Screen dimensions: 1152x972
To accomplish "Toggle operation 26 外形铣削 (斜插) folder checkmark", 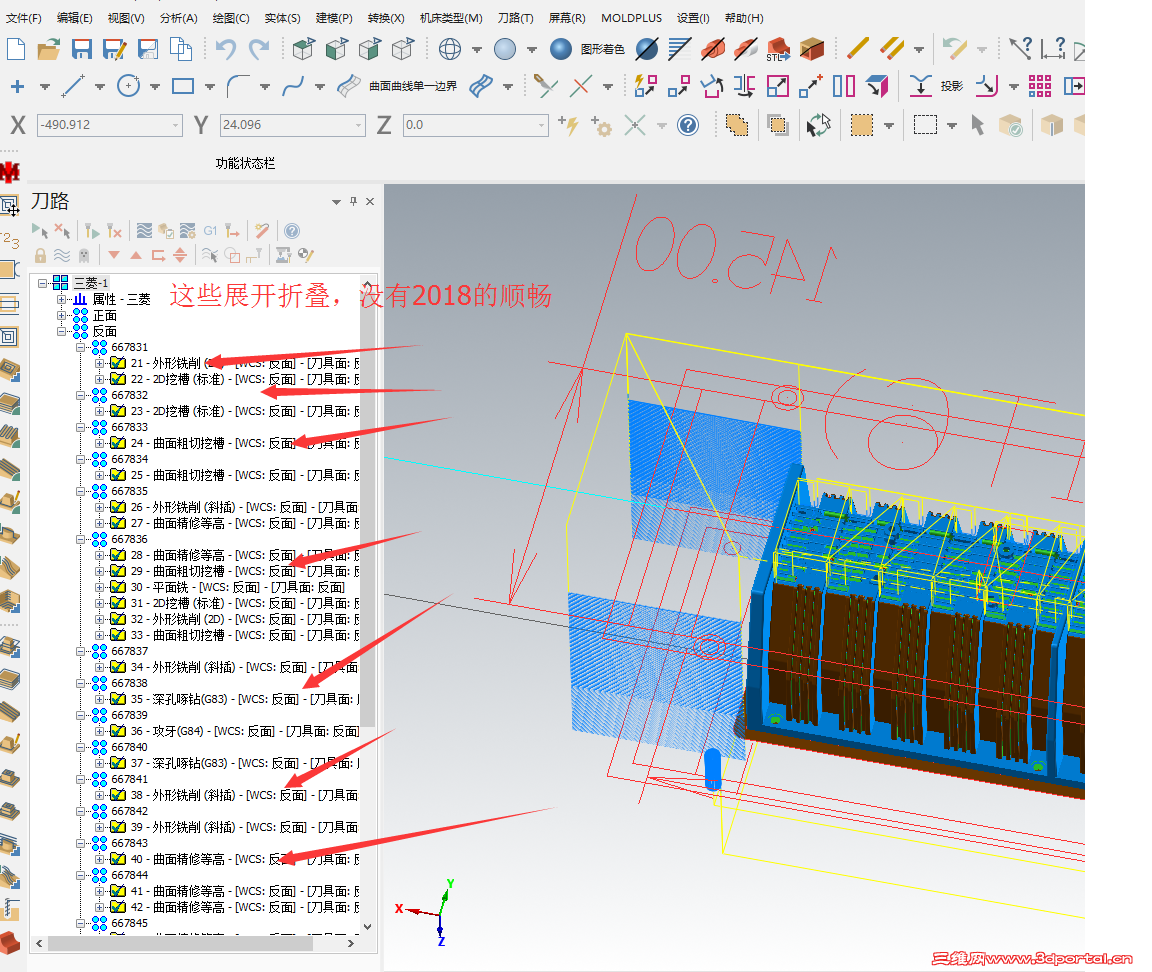I will (118, 507).
